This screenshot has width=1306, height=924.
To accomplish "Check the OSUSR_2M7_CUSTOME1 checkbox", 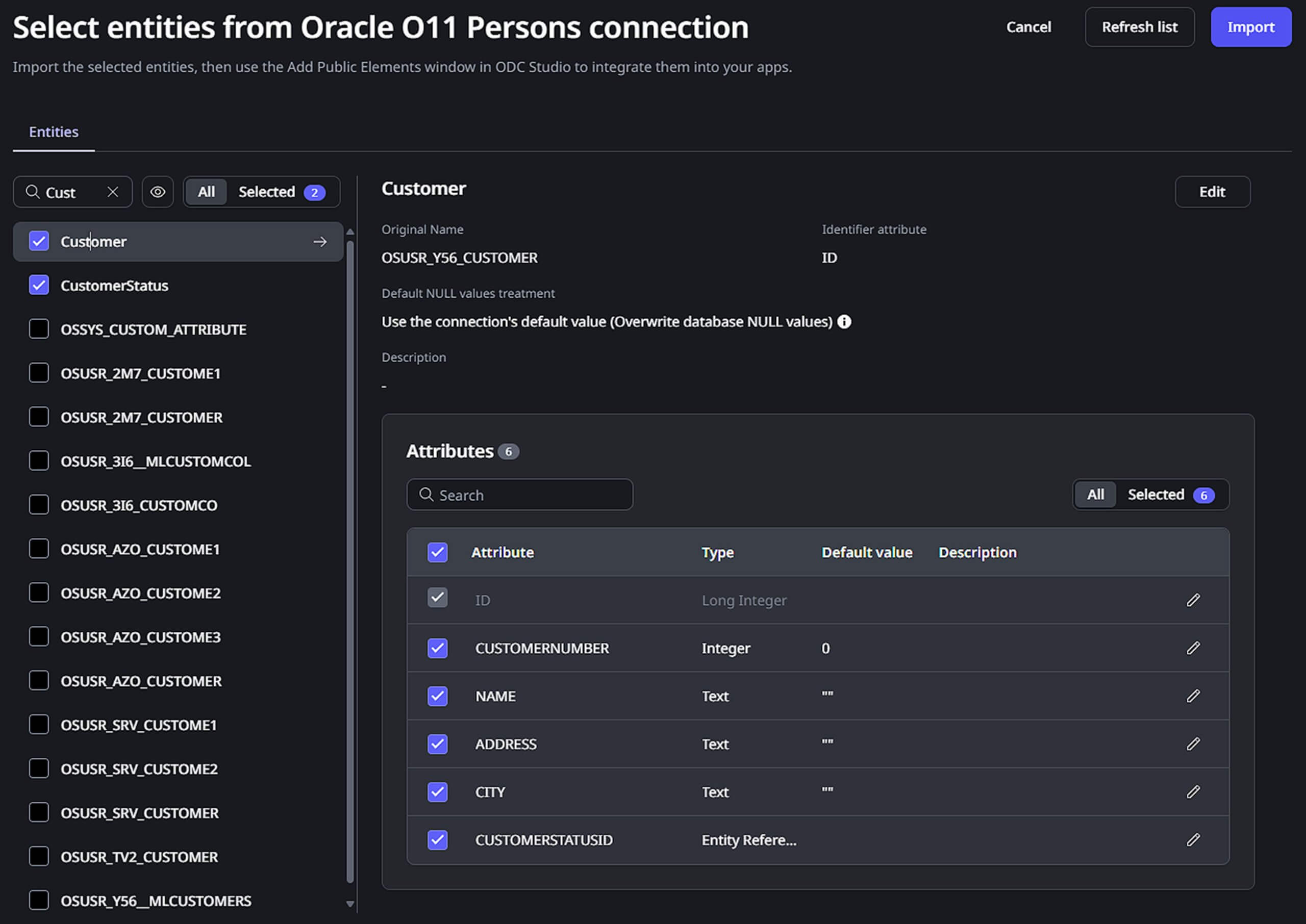I will [x=39, y=373].
